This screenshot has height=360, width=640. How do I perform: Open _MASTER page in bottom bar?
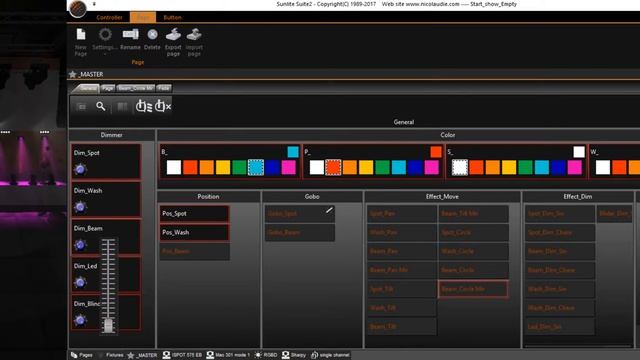[x=142, y=355]
